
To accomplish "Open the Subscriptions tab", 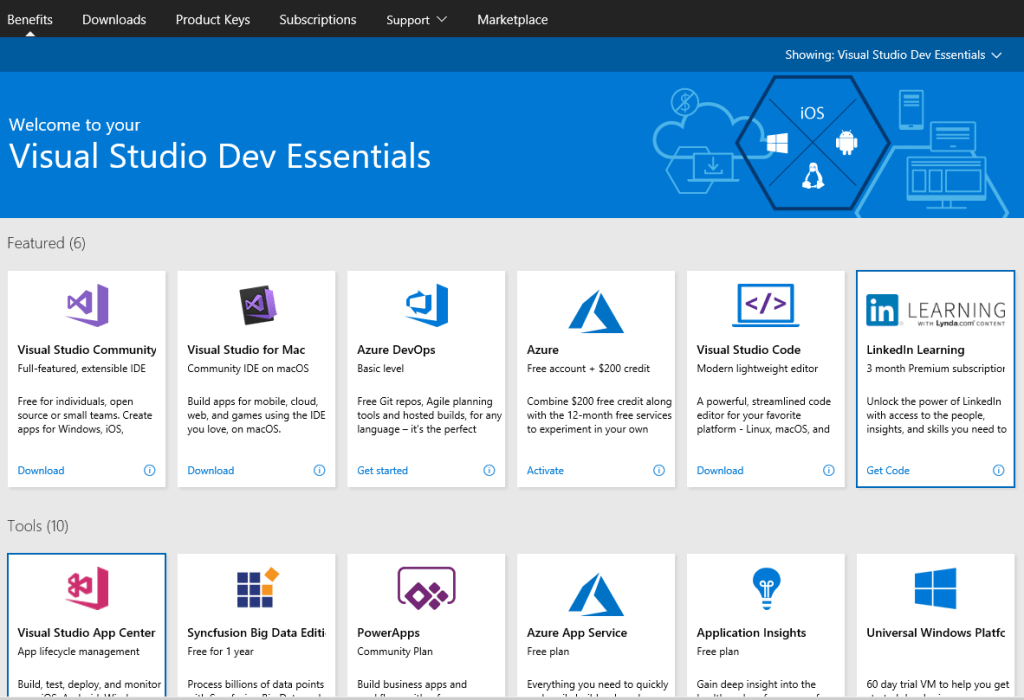I will click(318, 20).
